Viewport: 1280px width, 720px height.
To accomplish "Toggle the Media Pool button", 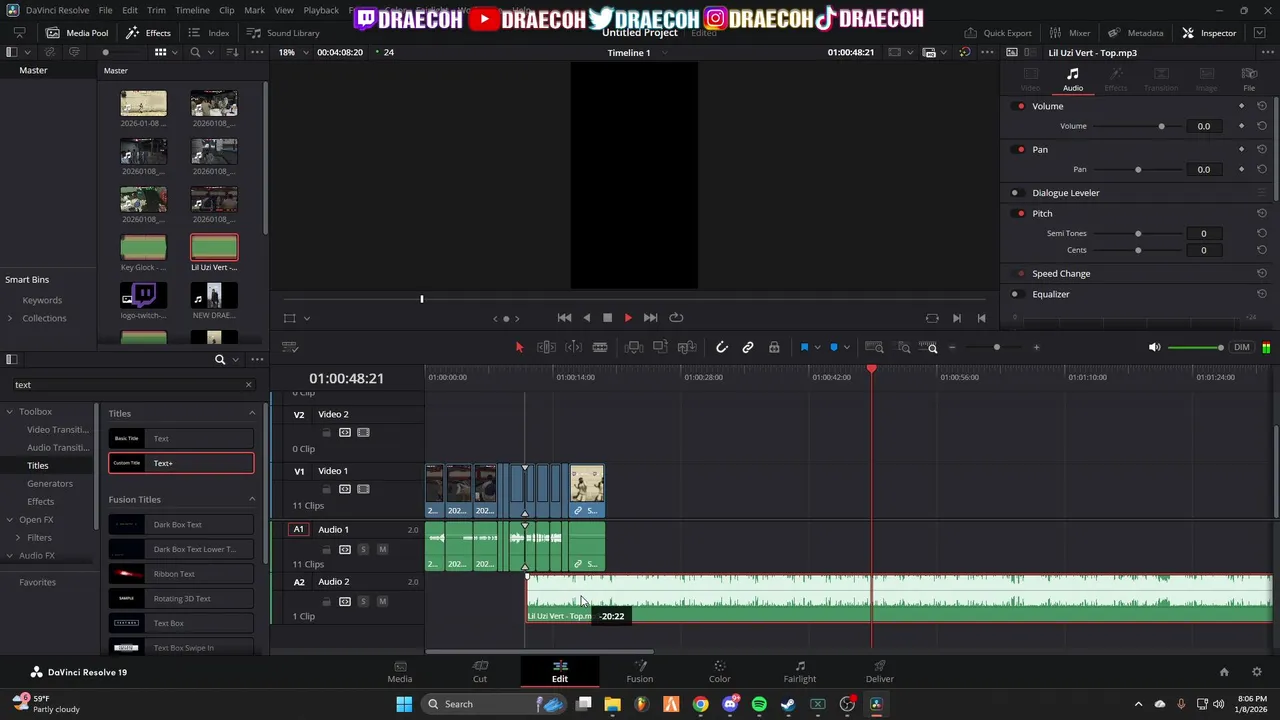I will pyautogui.click(x=77, y=33).
